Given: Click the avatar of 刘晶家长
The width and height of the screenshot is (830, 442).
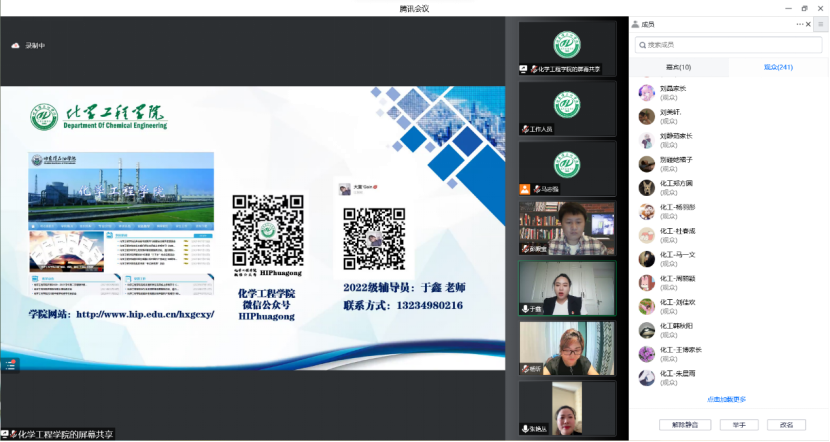Looking at the screenshot, I should pos(646,93).
